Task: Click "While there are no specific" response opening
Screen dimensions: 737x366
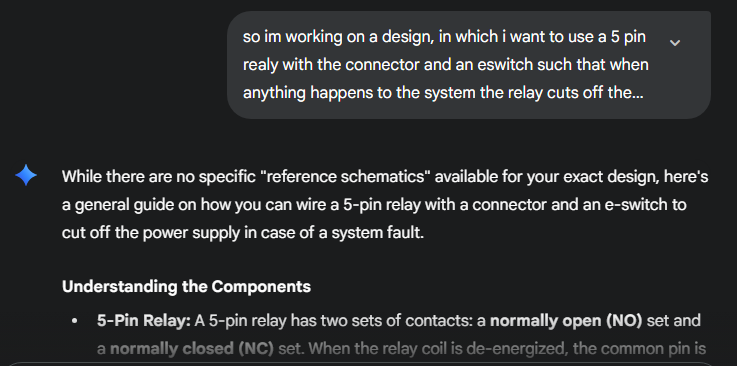Action: tap(159, 178)
